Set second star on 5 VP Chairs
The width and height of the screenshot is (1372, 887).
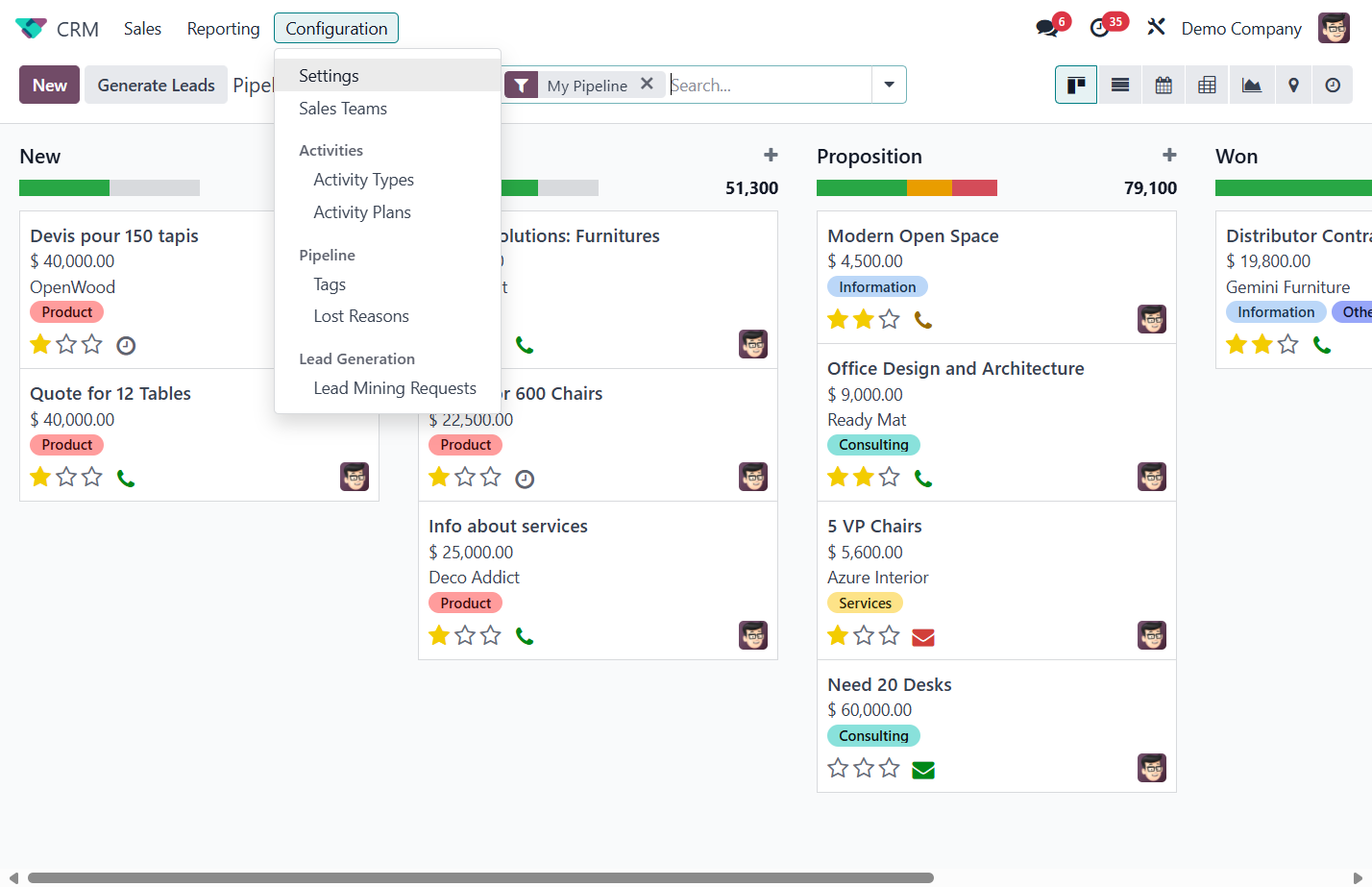point(864,635)
